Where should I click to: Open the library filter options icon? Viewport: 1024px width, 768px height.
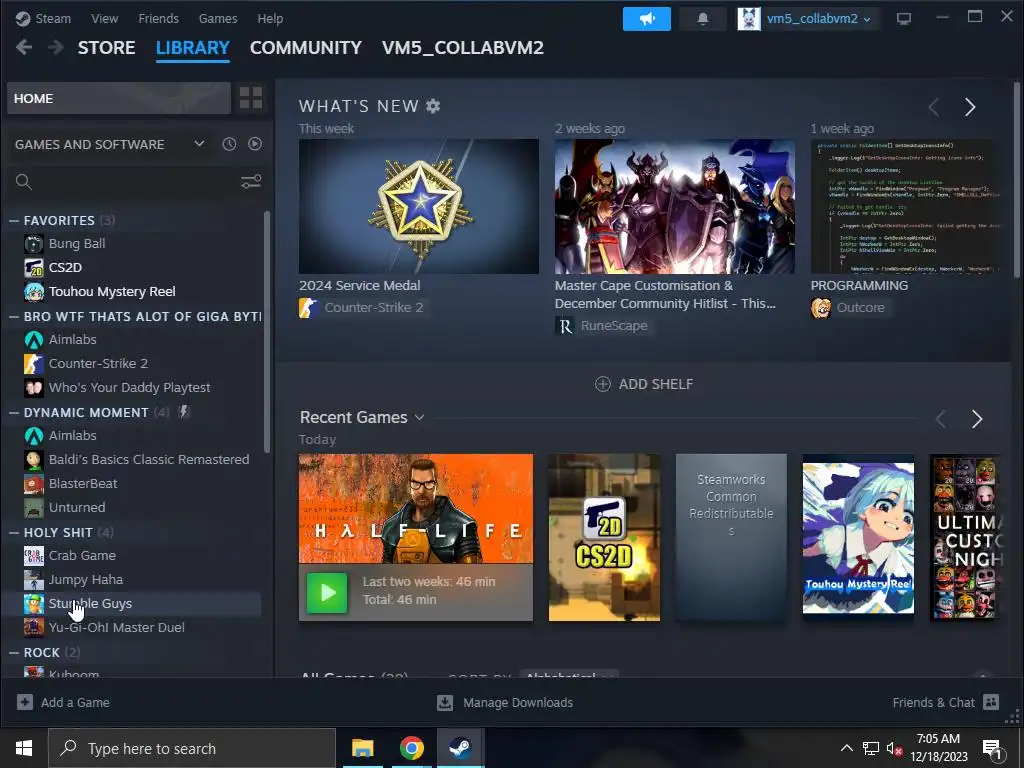point(251,182)
